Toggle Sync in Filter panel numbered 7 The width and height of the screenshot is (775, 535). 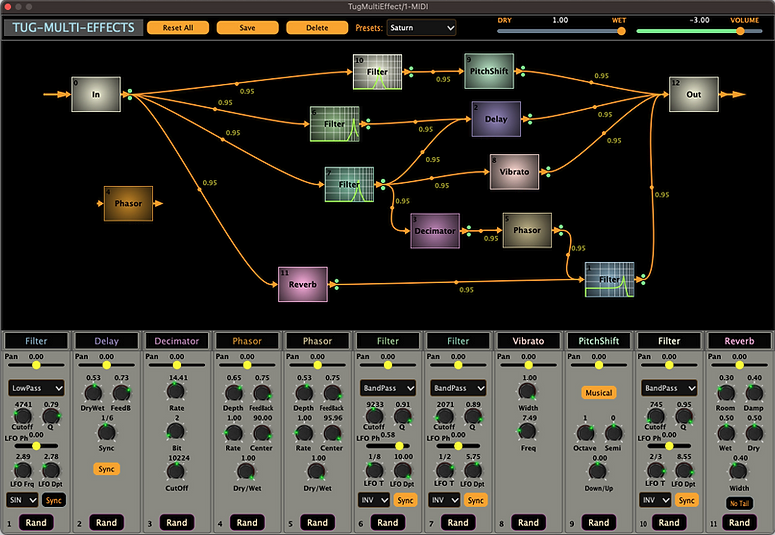point(475,500)
